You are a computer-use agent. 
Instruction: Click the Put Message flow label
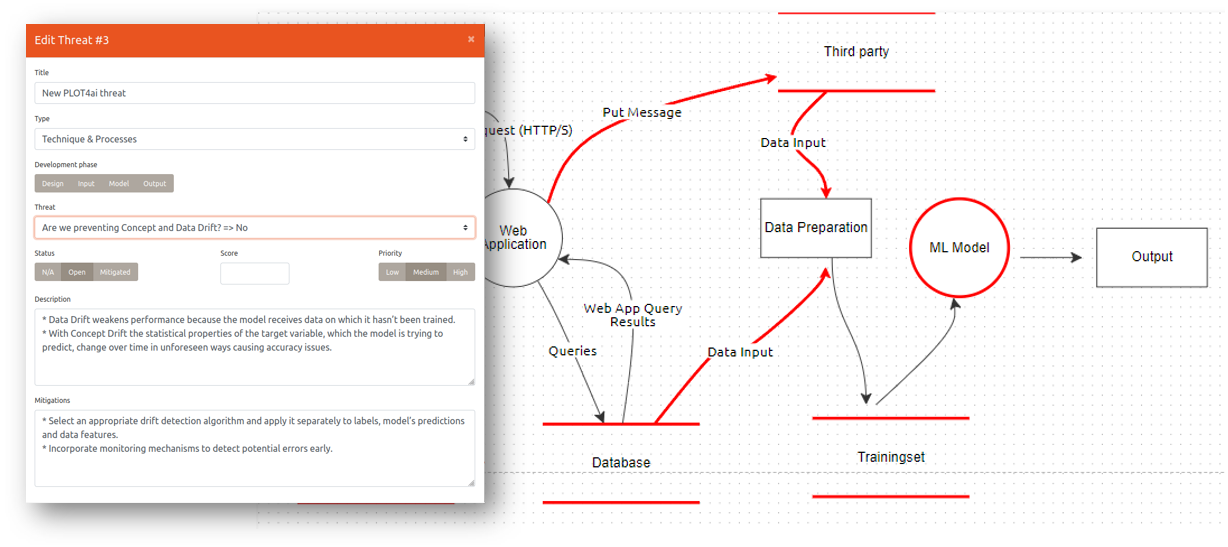coord(642,113)
